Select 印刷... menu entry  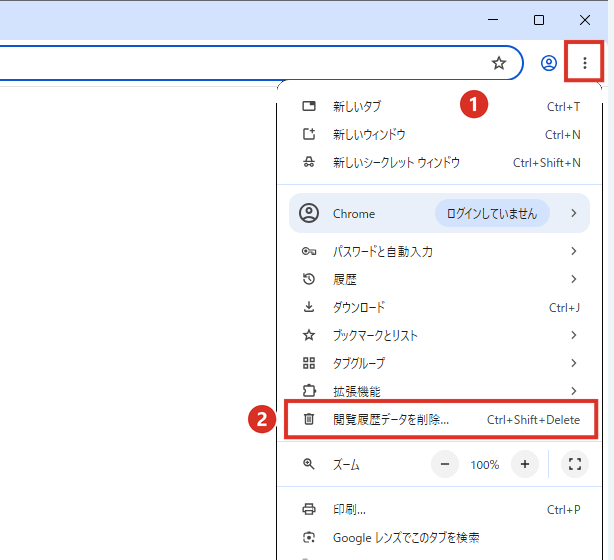439,509
